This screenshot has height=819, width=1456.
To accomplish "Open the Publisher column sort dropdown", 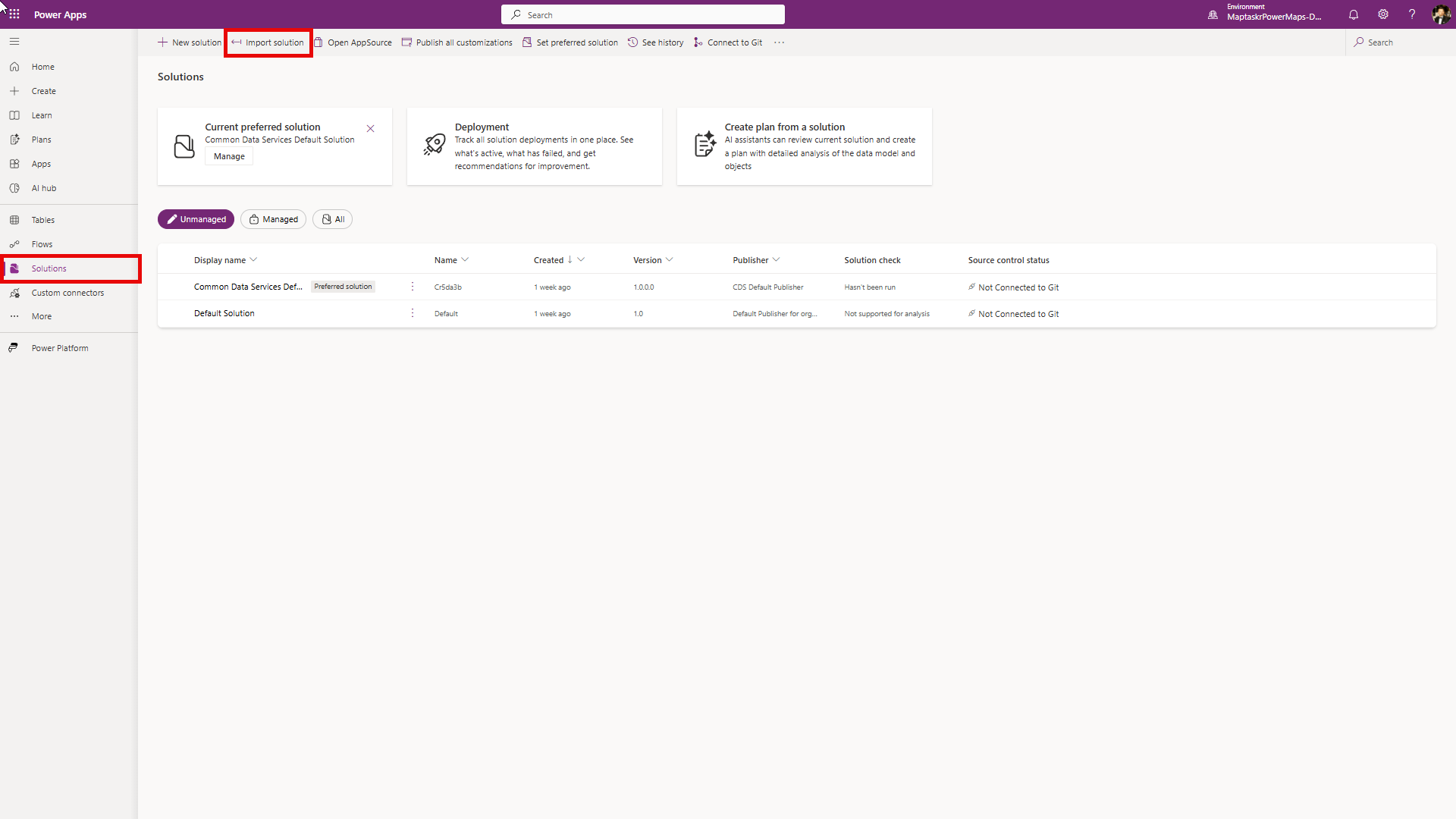I will click(778, 259).
